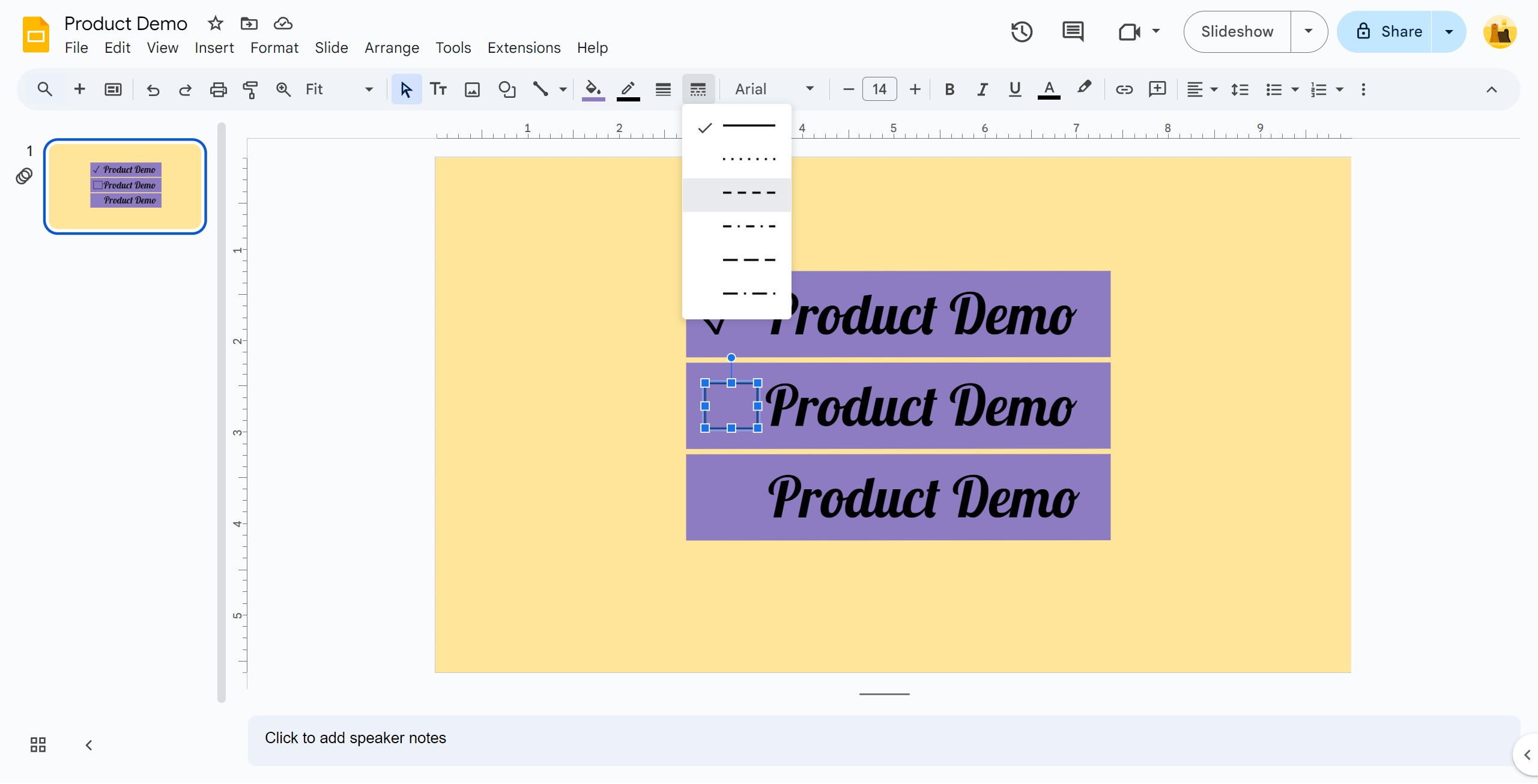
Task: Open the Format menu
Action: point(274,48)
